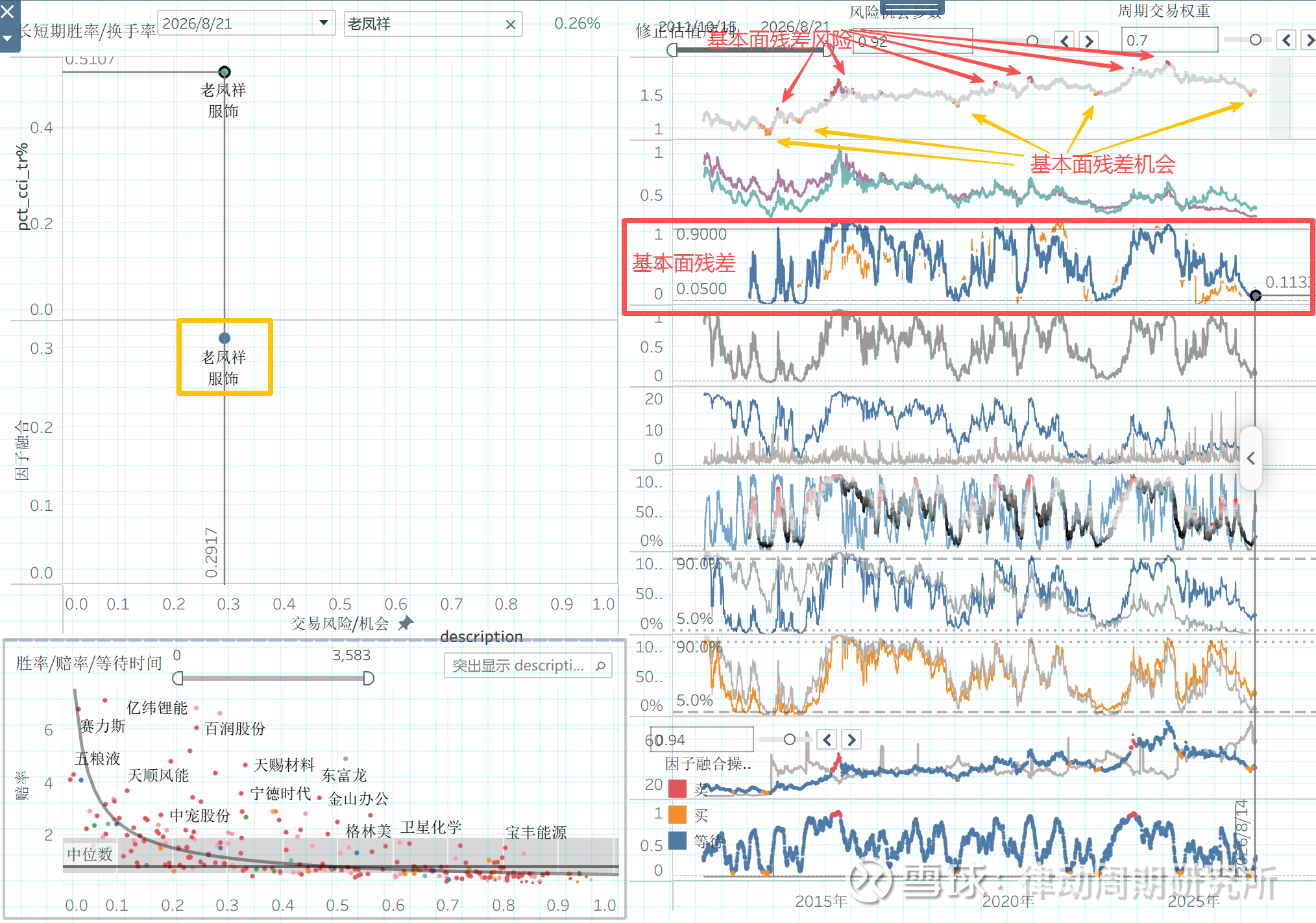The height and width of the screenshot is (923, 1316).
Task: Click the 卫星化学 scatter label
Action: coord(431,827)
